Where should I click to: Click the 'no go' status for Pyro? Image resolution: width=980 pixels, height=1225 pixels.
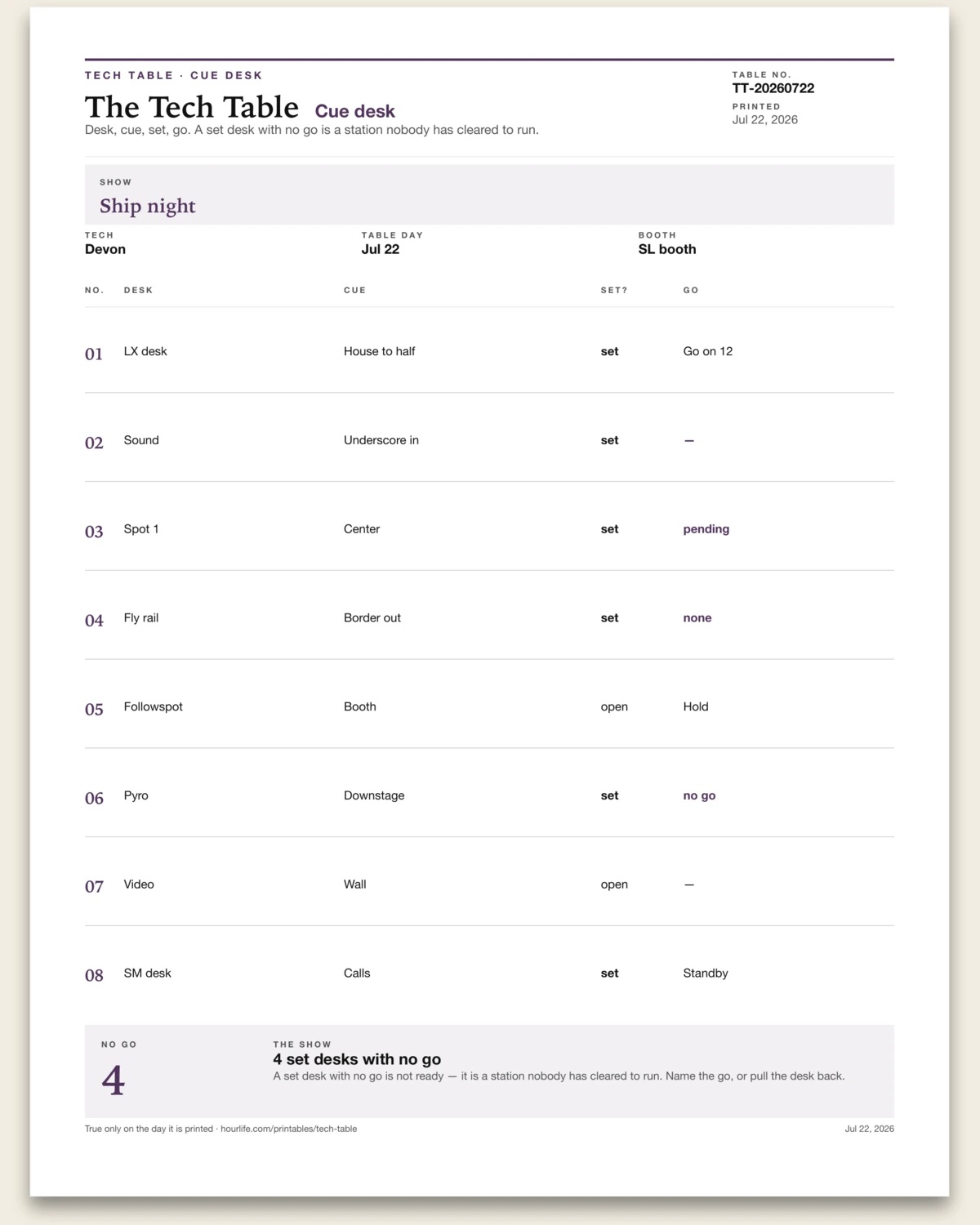699,795
